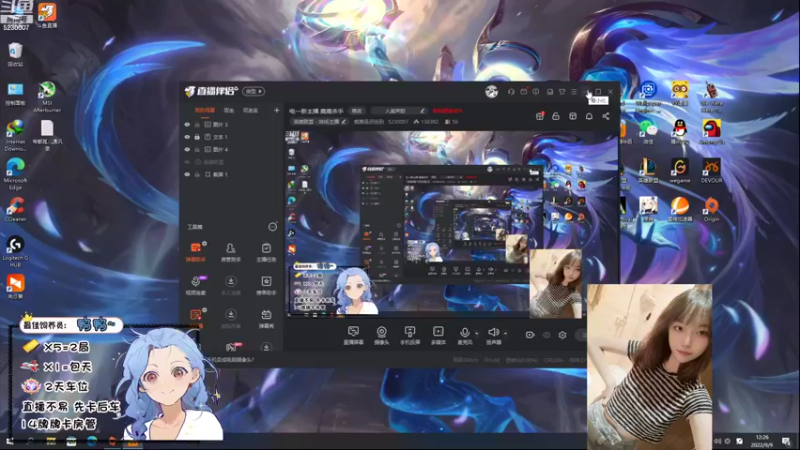Open customer service headset icon in title bar
The image size is (800, 450).
coord(511,91)
